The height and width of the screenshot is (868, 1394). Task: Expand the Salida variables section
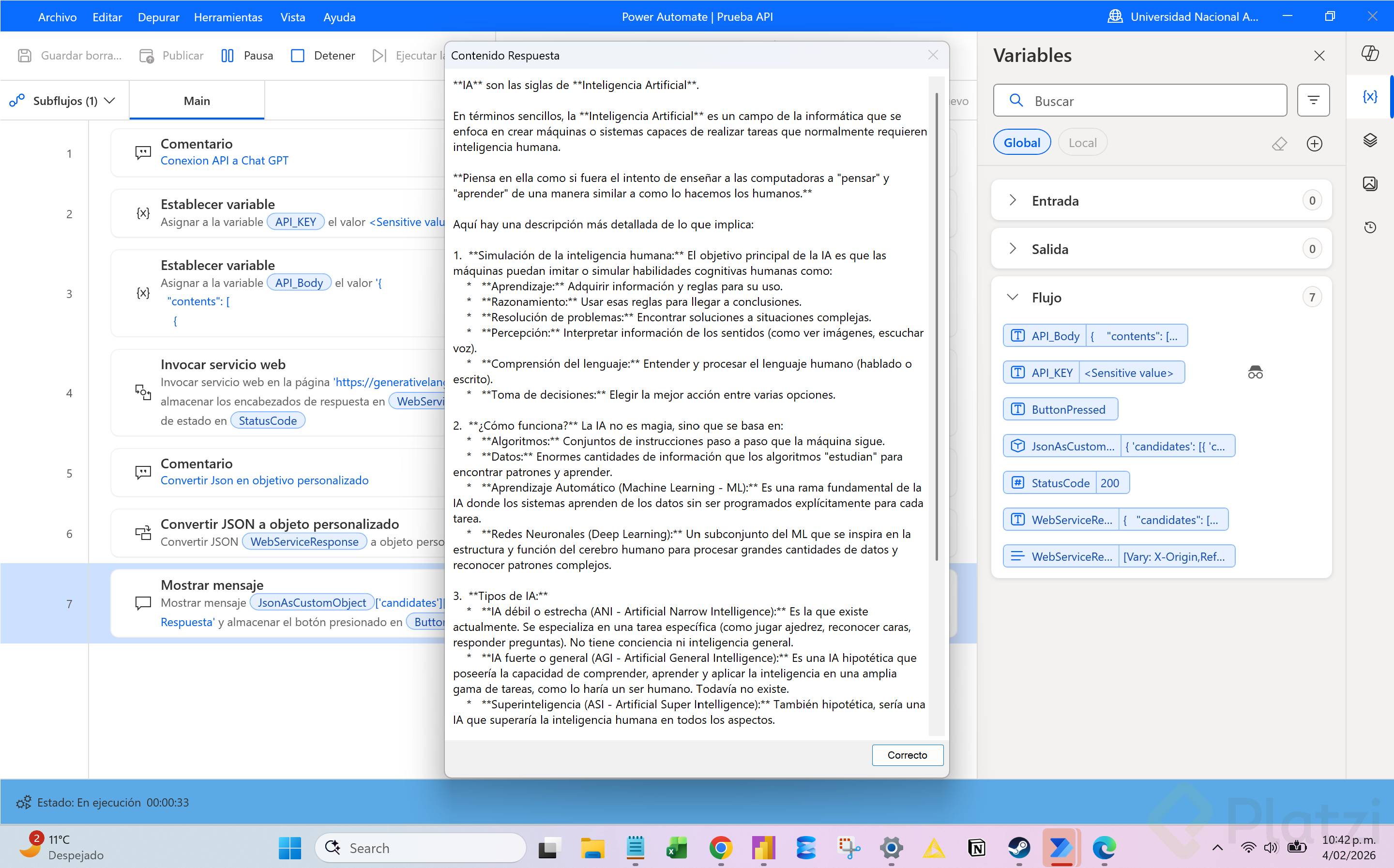tap(1013, 249)
